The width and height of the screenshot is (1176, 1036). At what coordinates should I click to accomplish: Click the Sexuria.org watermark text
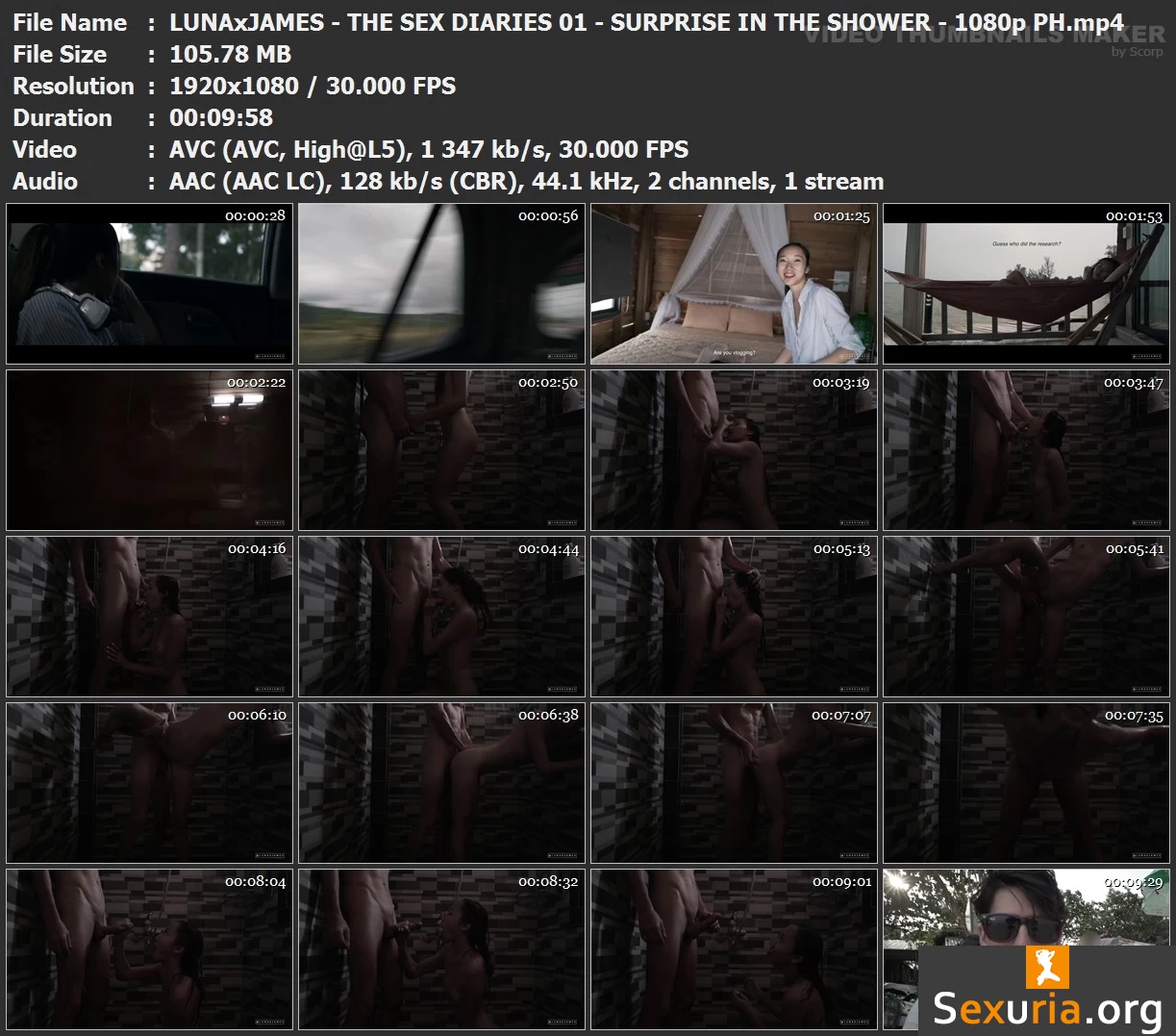pos(1047,1009)
